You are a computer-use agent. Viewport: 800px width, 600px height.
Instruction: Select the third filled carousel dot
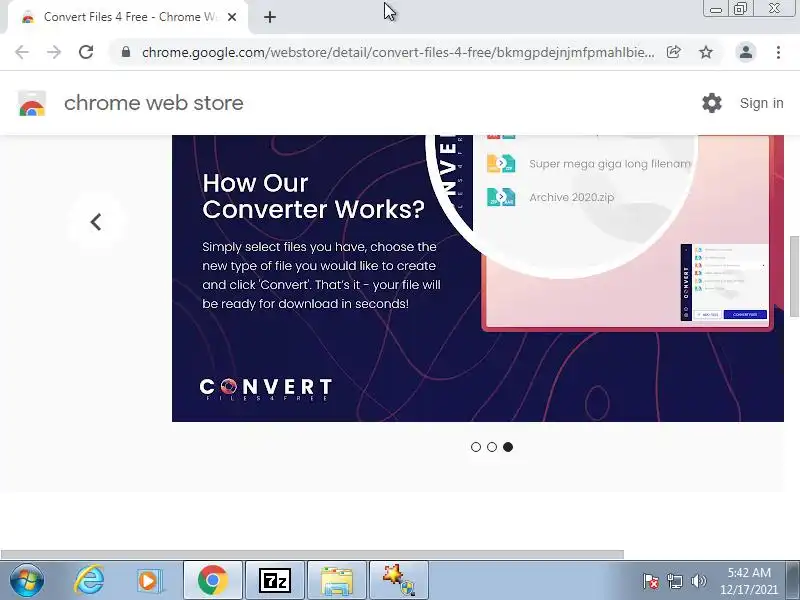(x=508, y=447)
